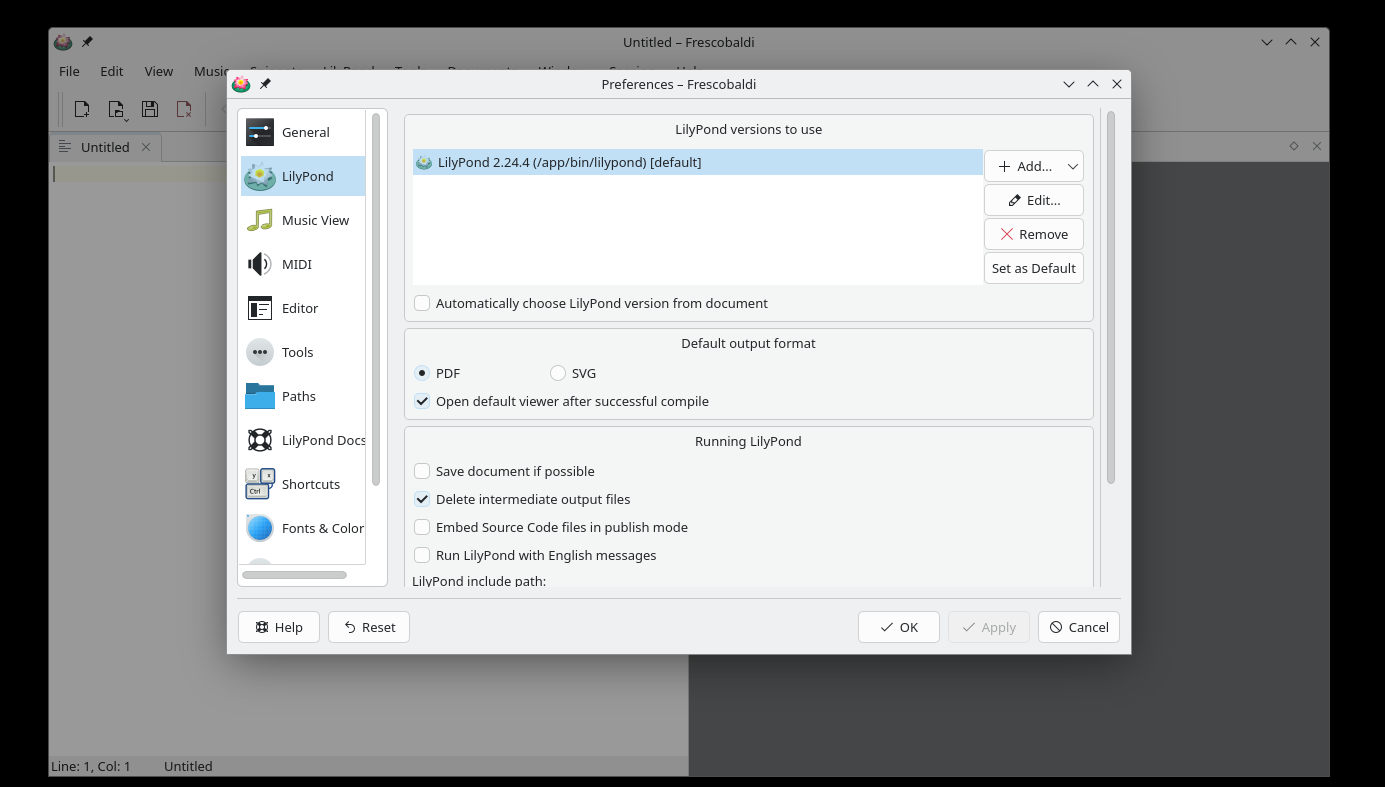Click the dialog title bar down chevron
The height and width of the screenshot is (787, 1385).
pos(1069,85)
